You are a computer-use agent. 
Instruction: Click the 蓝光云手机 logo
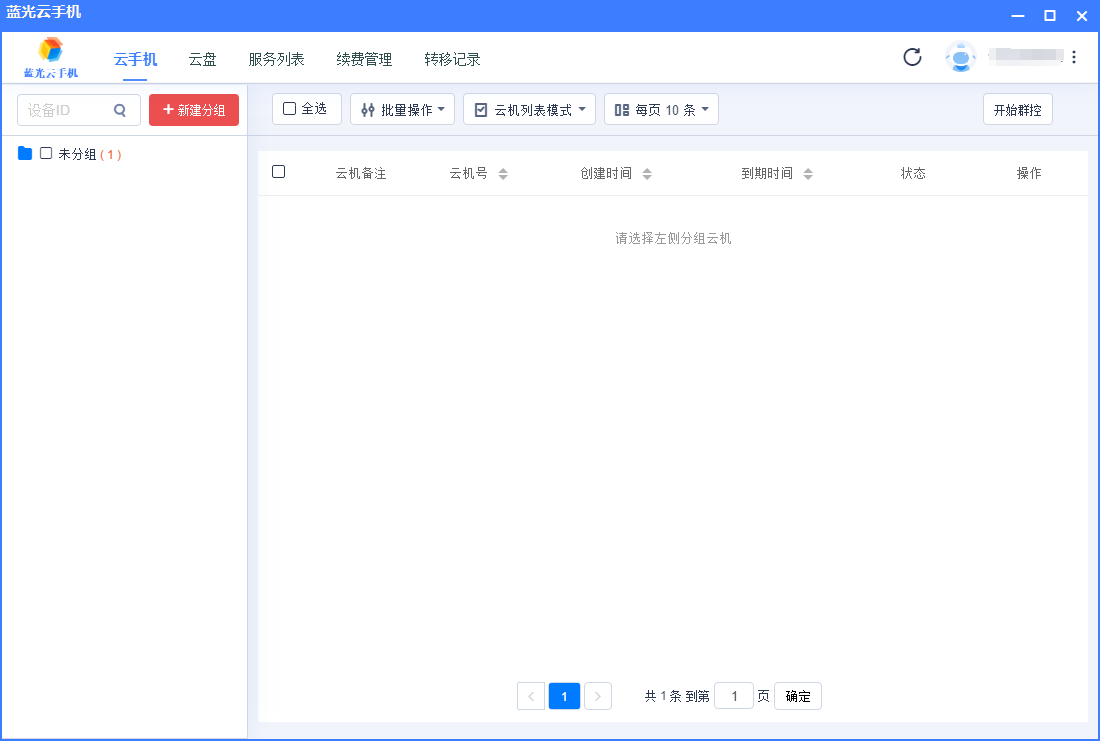coord(51,58)
